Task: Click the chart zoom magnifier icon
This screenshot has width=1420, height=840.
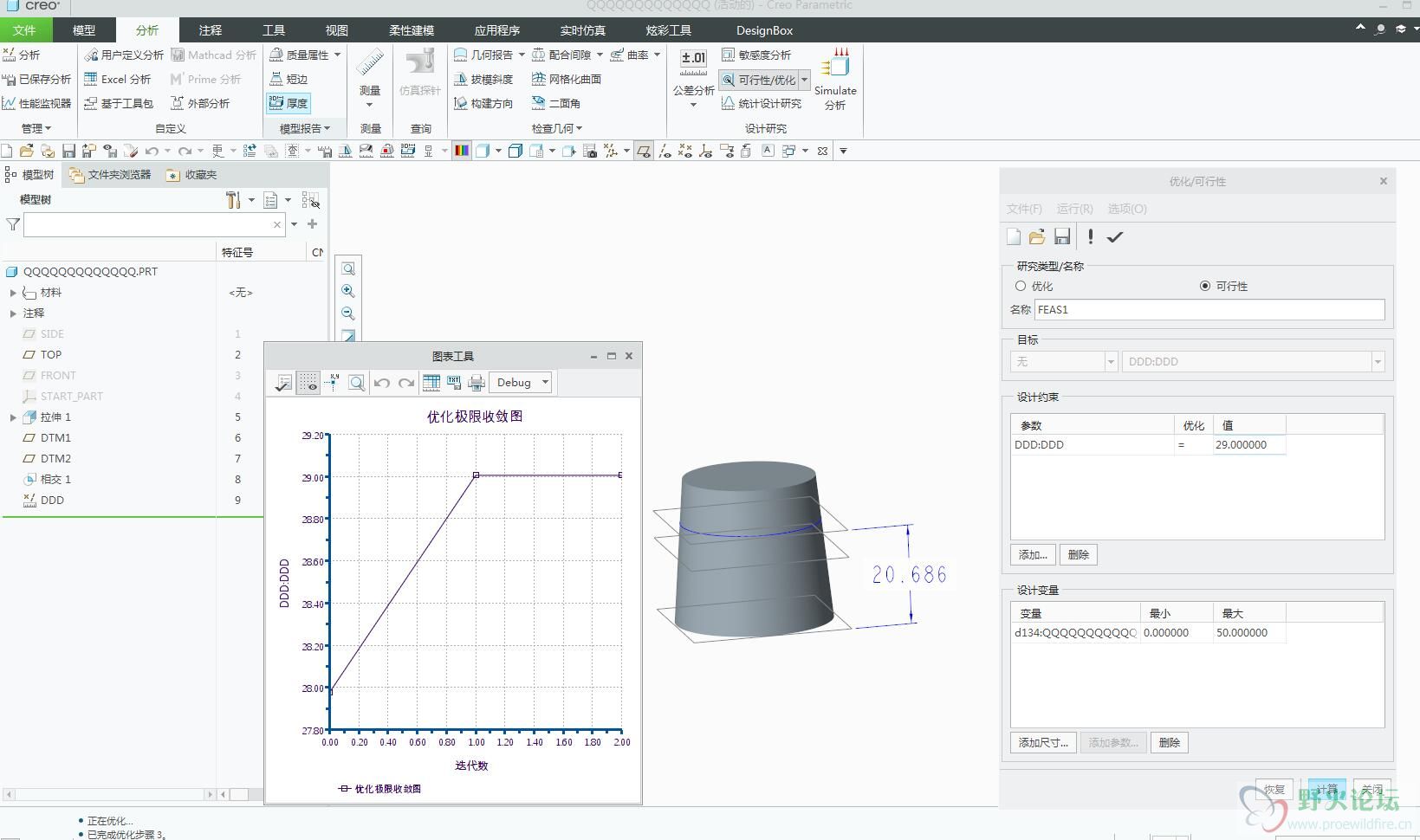Action: click(x=356, y=383)
